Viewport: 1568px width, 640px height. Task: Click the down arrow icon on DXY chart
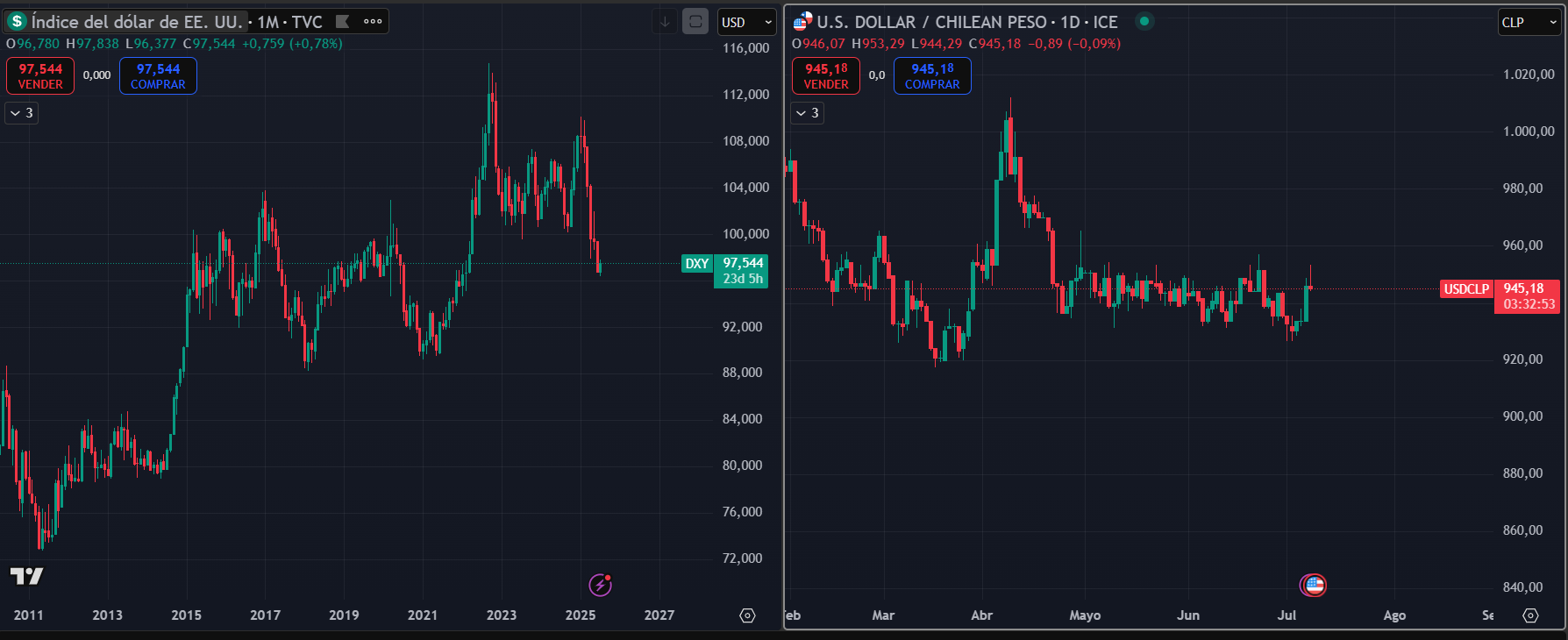click(665, 22)
